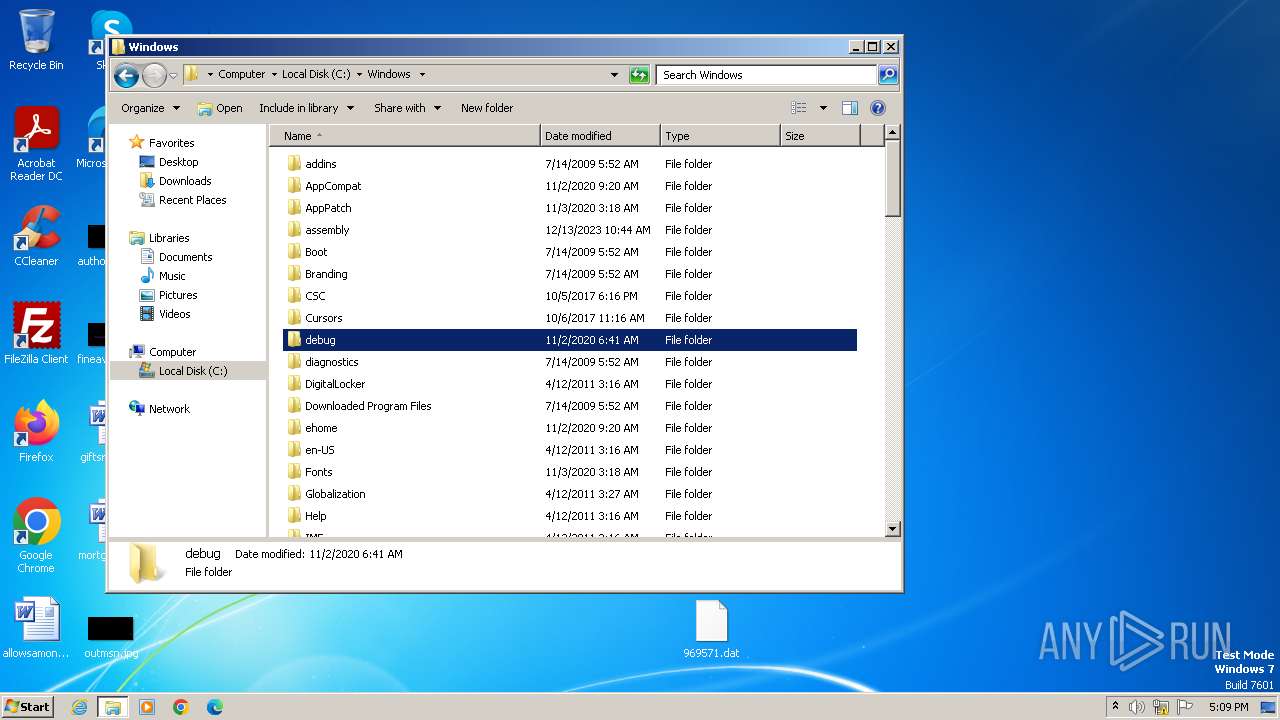This screenshot has width=1280, height=720.
Task: Select the 969571.dat desktop file
Action: [x=711, y=630]
